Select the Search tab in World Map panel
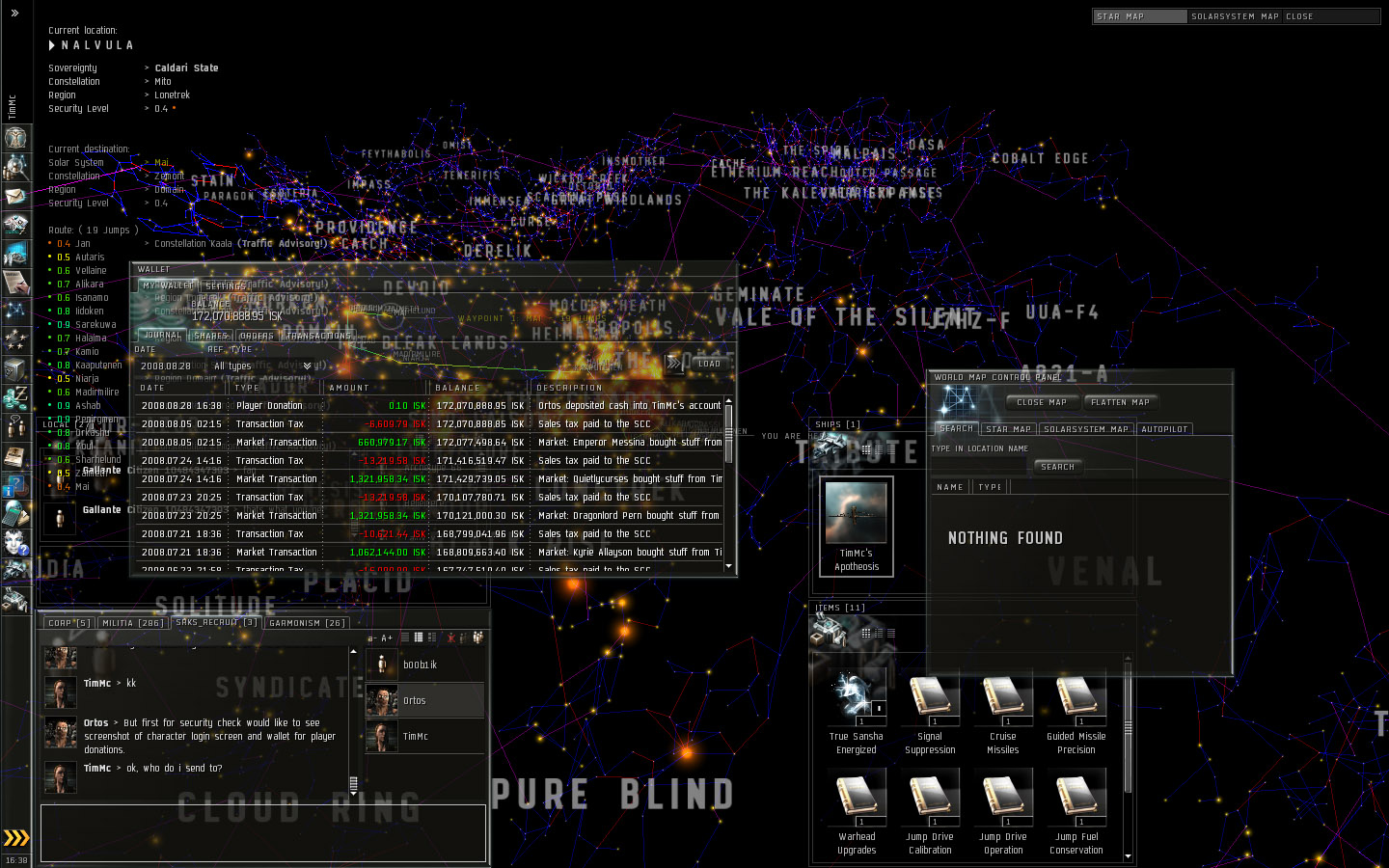This screenshot has height=868, width=1389. pos(956,428)
